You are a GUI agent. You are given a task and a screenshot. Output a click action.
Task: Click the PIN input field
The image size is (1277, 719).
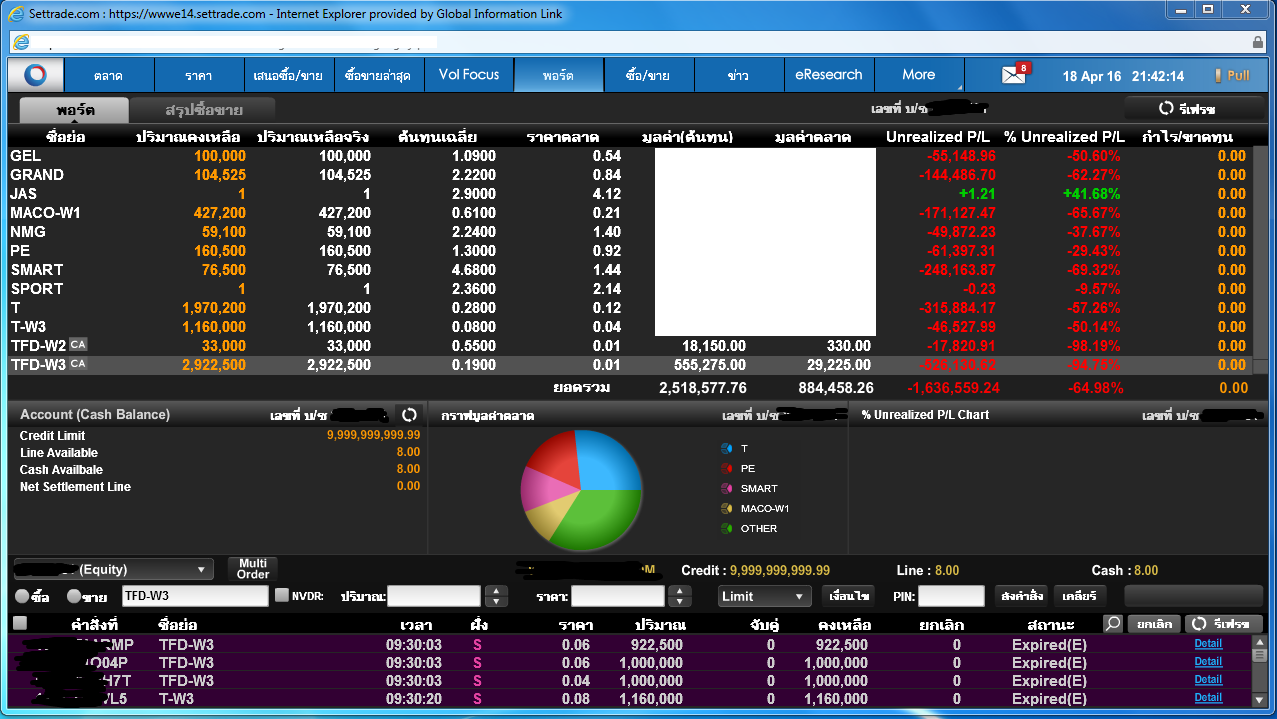click(x=951, y=596)
